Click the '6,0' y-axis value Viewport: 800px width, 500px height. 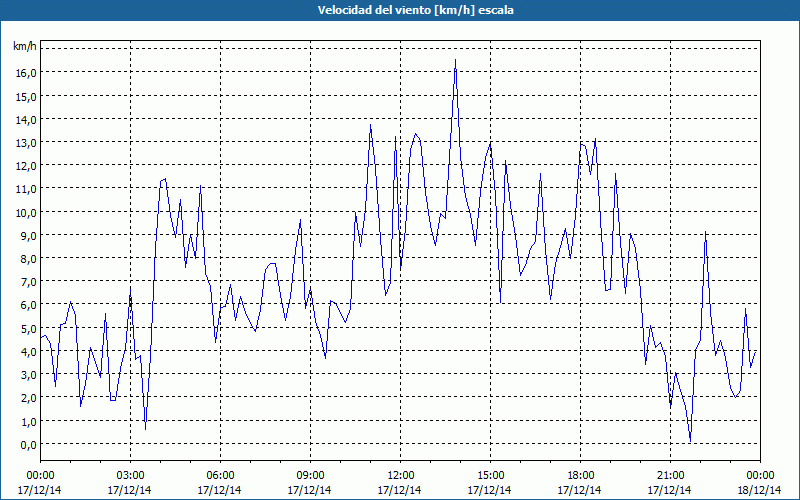point(28,305)
